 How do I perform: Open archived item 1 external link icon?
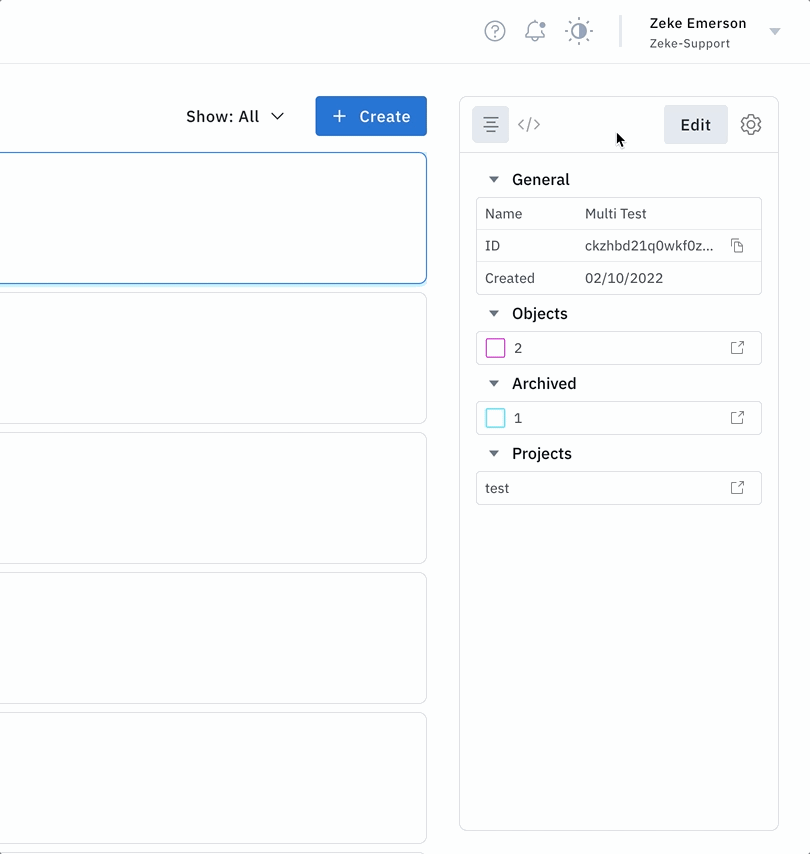737,418
